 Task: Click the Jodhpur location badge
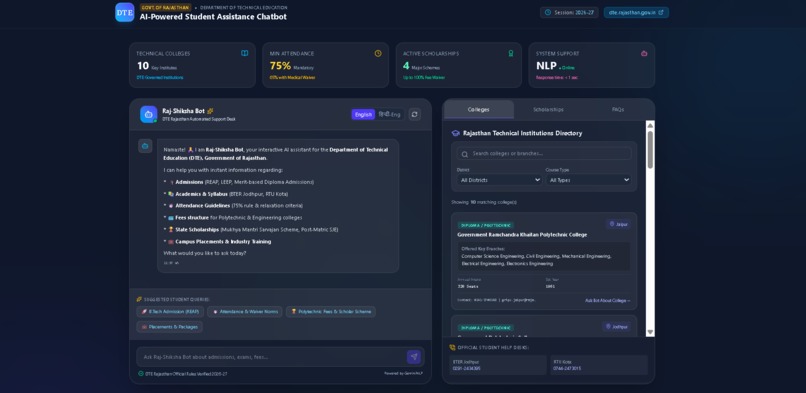[617, 327]
